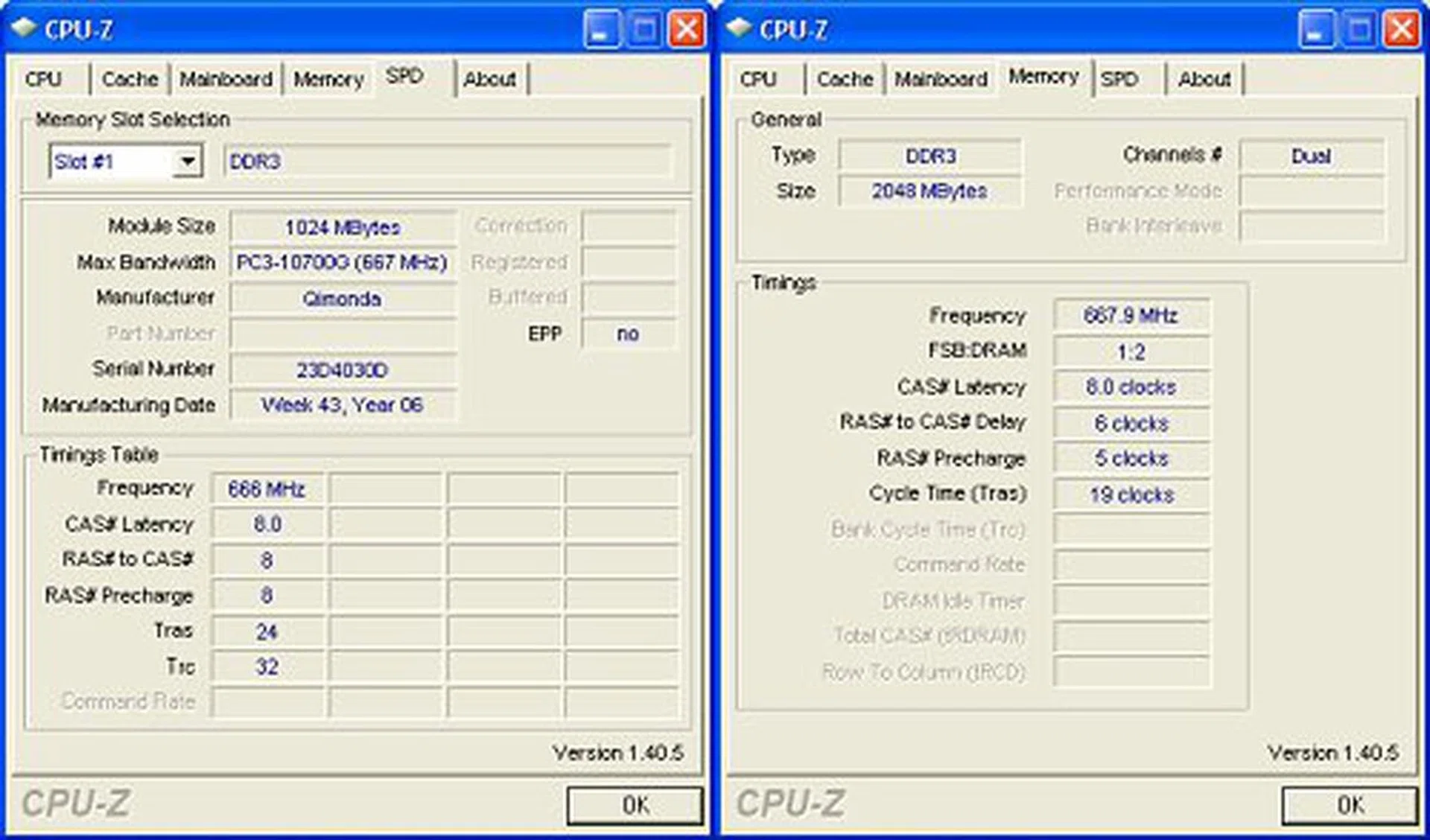Open the Memory tab in left window
Viewport: 1430px width, 840px height.
pos(327,78)
